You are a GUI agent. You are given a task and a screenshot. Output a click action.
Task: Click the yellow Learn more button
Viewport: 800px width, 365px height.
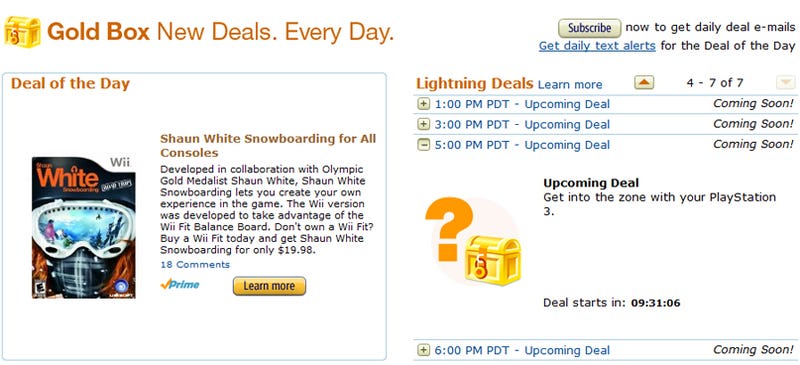click(269, 286)
